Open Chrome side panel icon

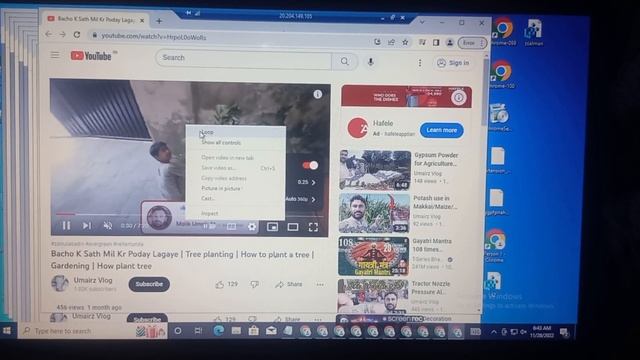436,42
